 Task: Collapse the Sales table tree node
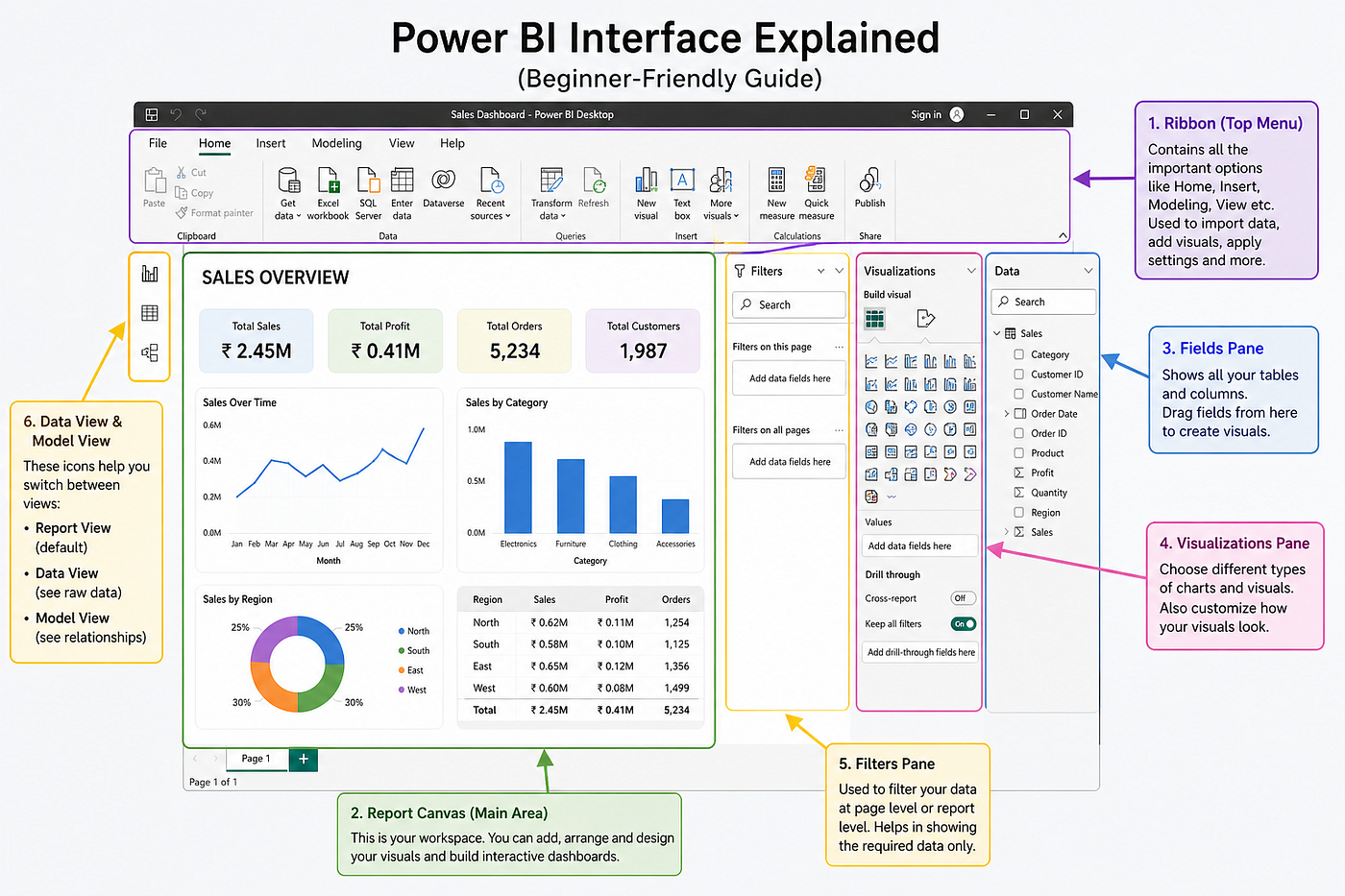(997, 334)
